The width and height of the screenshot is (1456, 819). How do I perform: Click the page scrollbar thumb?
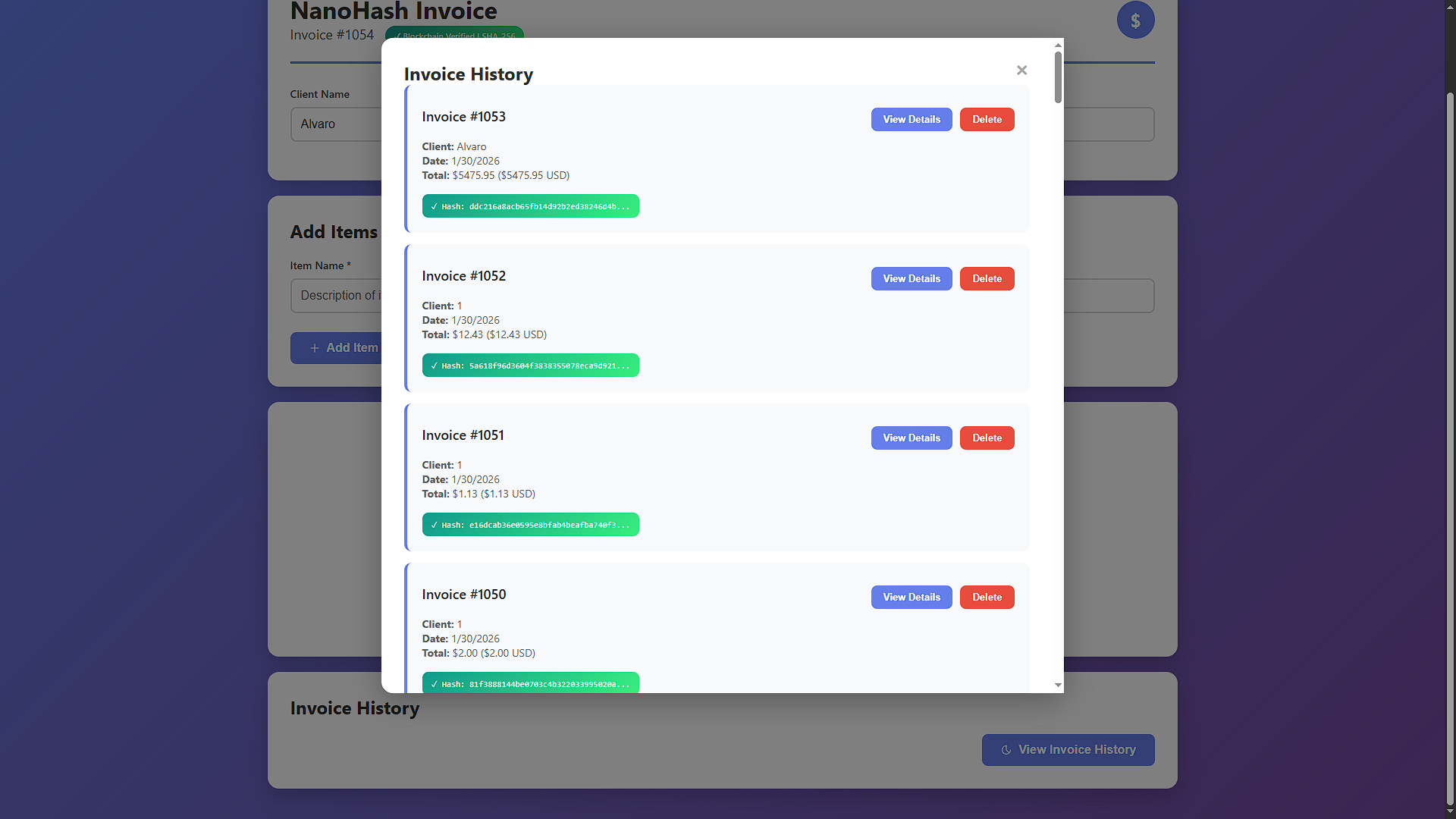(x=1450, y=447)
